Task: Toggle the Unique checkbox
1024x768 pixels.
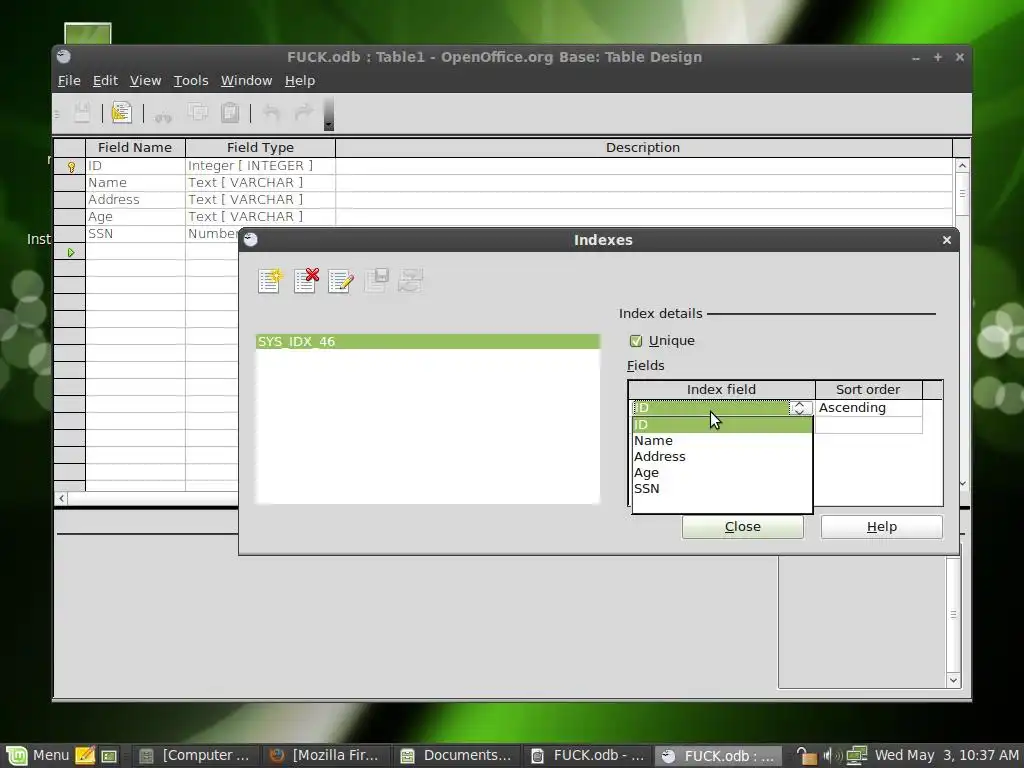Action: tap(636, 341)
